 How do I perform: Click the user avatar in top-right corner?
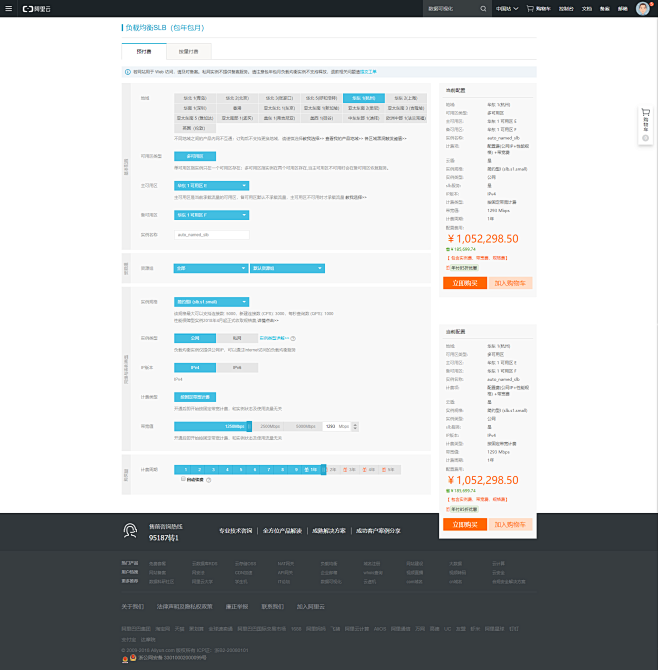[x=642, y=8]
